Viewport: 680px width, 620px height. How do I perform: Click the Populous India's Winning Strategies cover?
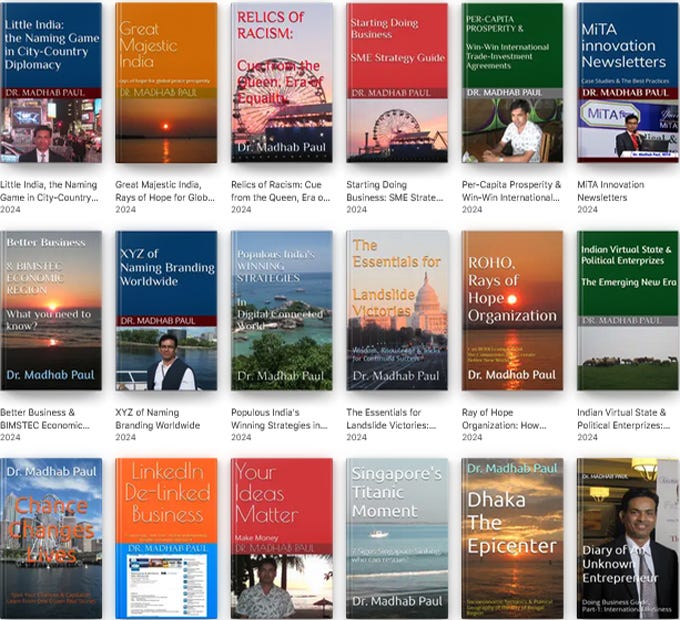coord(282,310)
